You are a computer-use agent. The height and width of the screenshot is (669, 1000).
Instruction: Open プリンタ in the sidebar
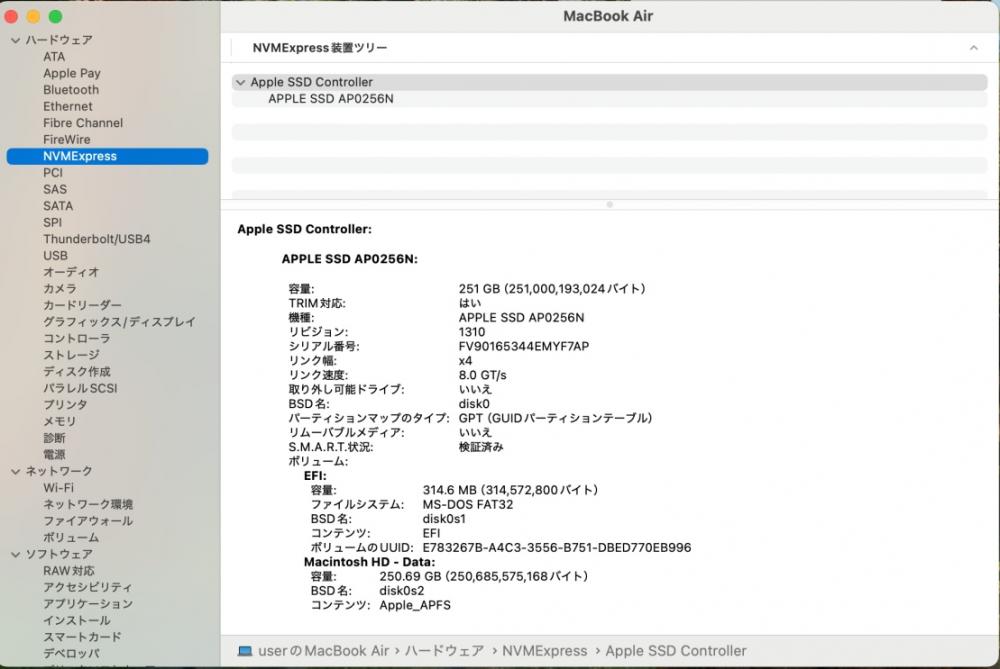[65, 405]
